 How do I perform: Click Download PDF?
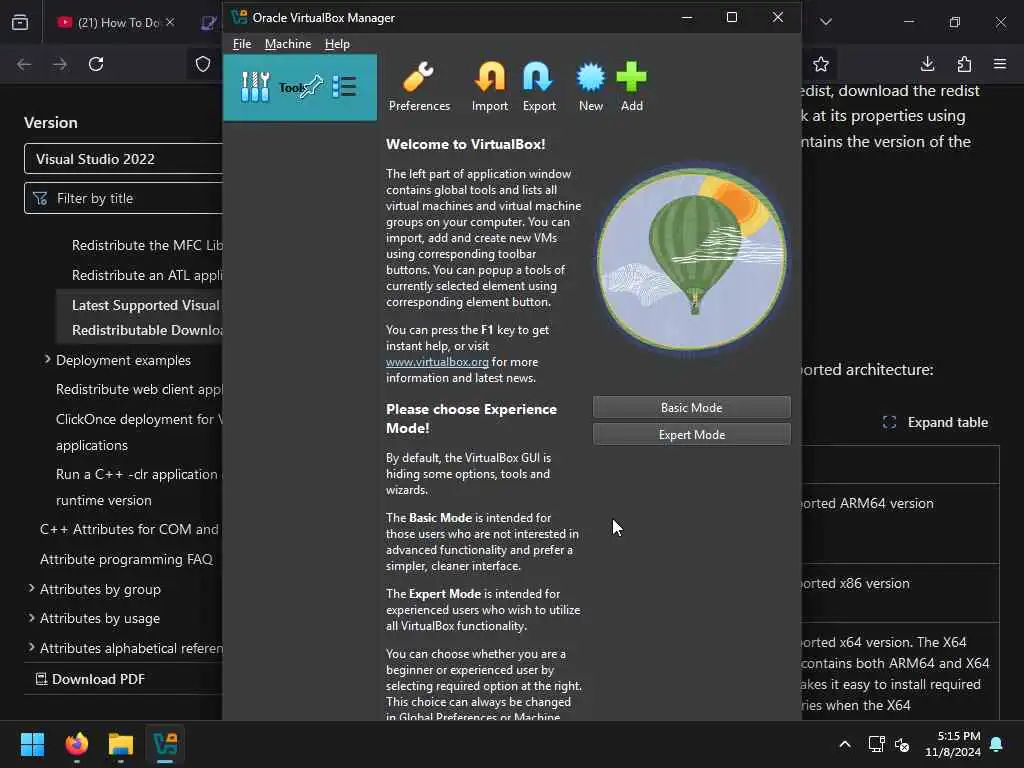90,679
